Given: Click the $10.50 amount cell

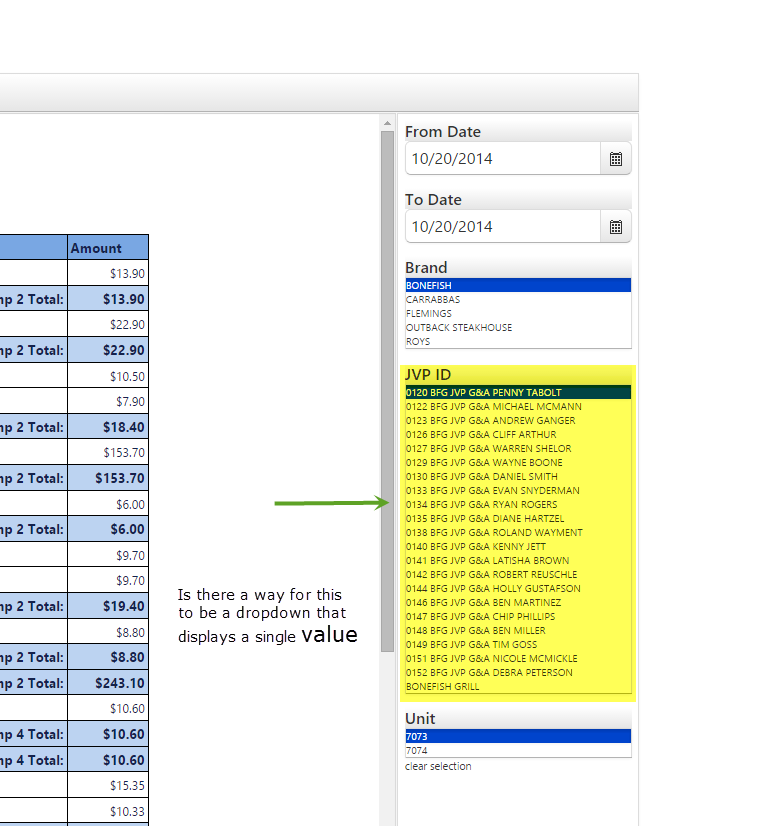Looking at the screenshot, I should pos(108,376).
